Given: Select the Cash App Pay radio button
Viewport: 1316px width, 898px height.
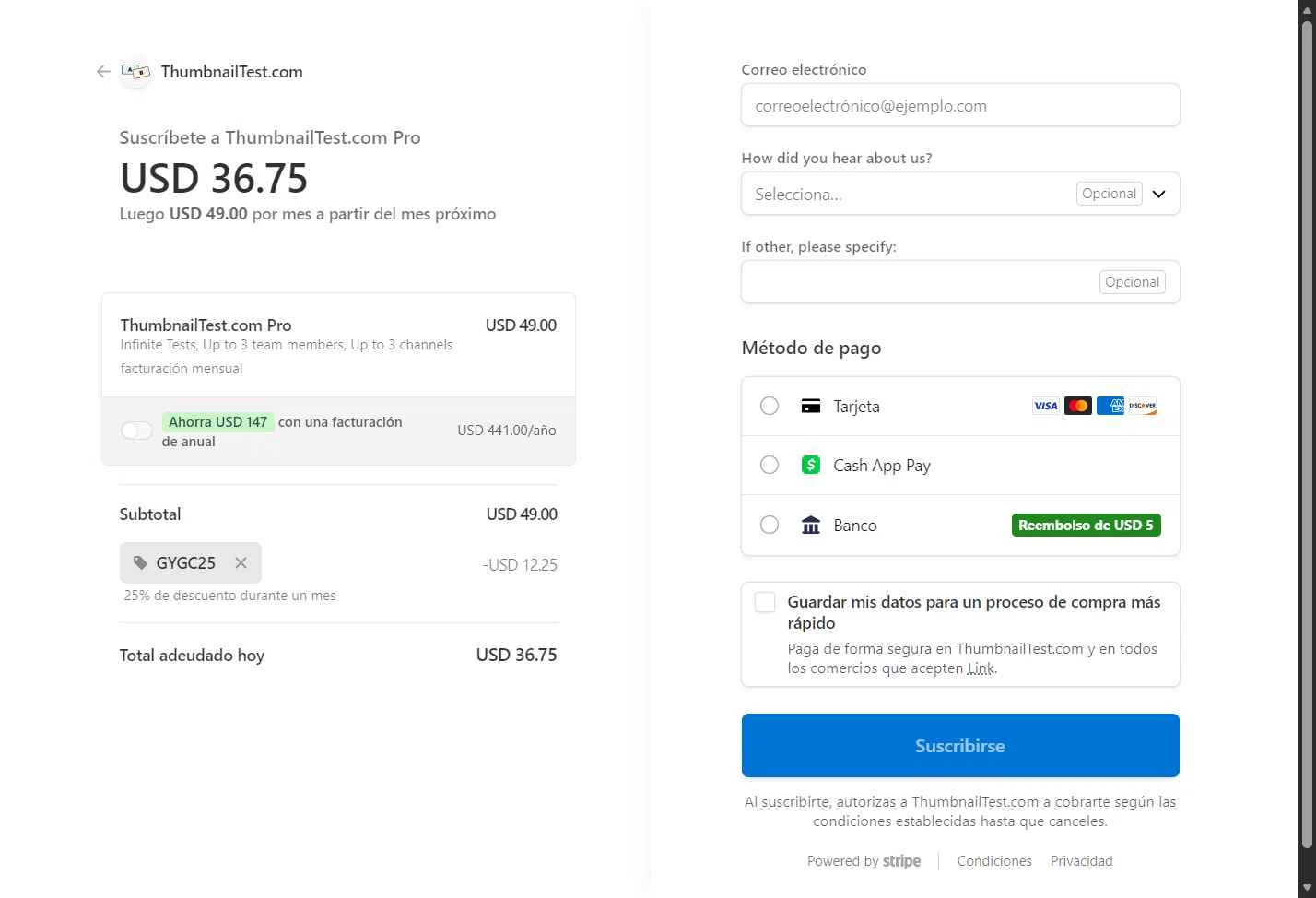Looking at the screenshot, I should coord(770,465).
